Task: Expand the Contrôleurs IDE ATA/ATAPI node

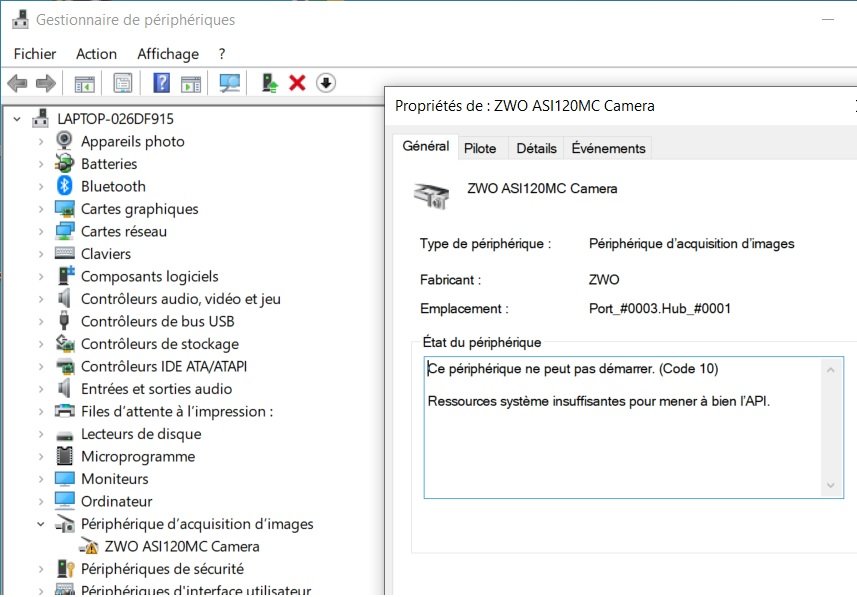Action: pos(40,366)
